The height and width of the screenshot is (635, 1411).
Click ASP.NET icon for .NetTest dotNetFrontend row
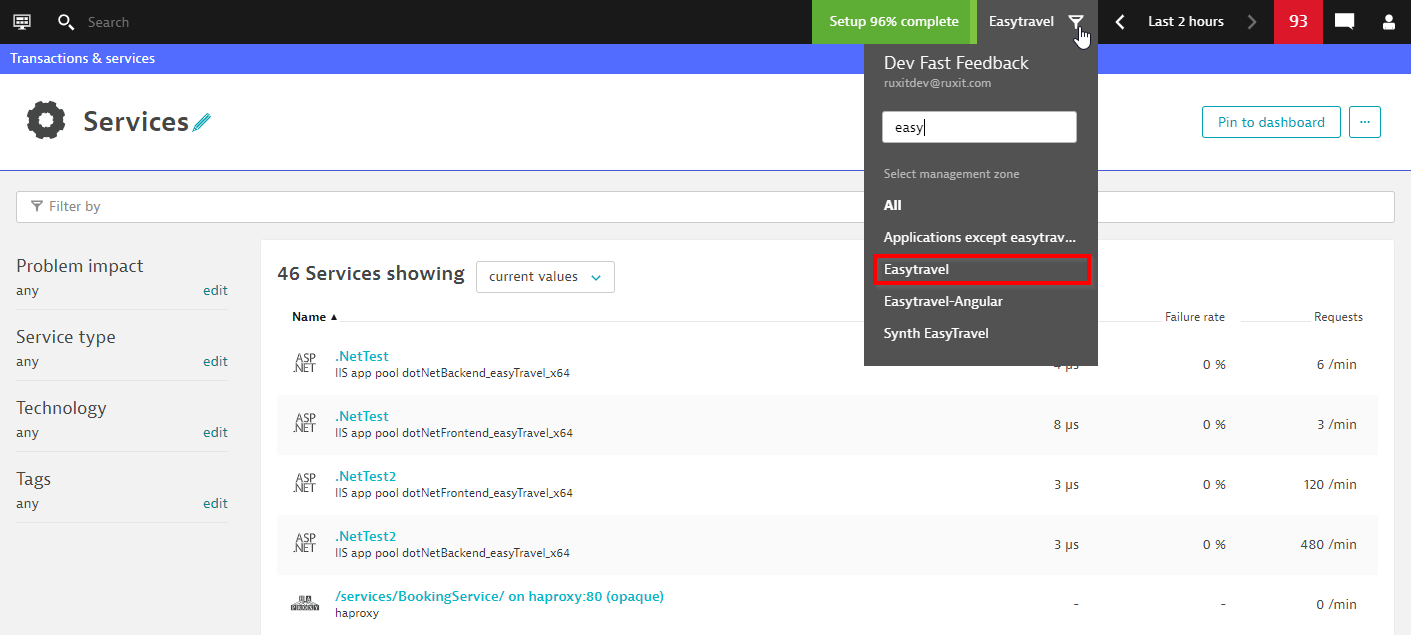305,424
